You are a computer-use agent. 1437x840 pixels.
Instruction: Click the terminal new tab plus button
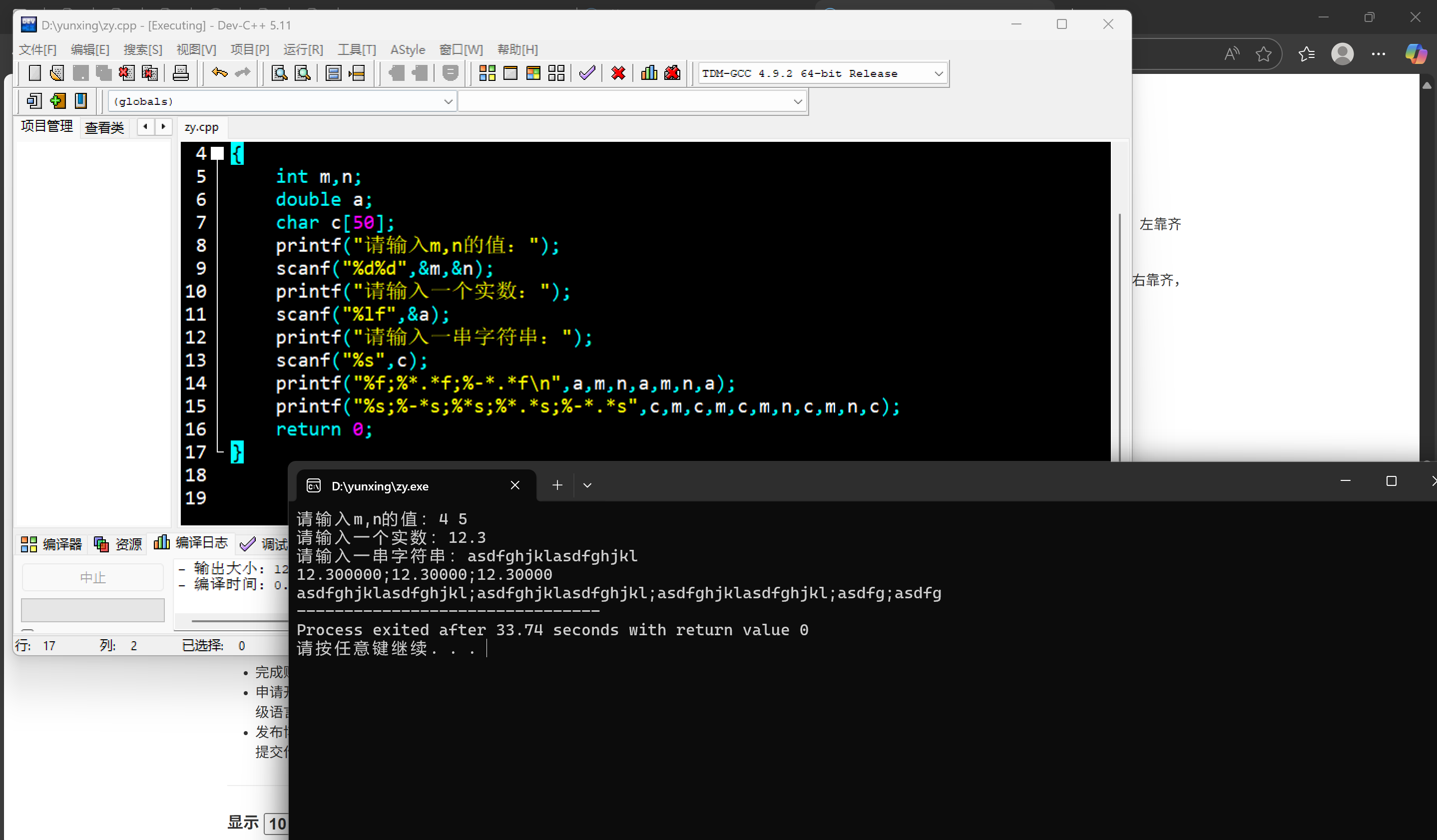[557, 485]
